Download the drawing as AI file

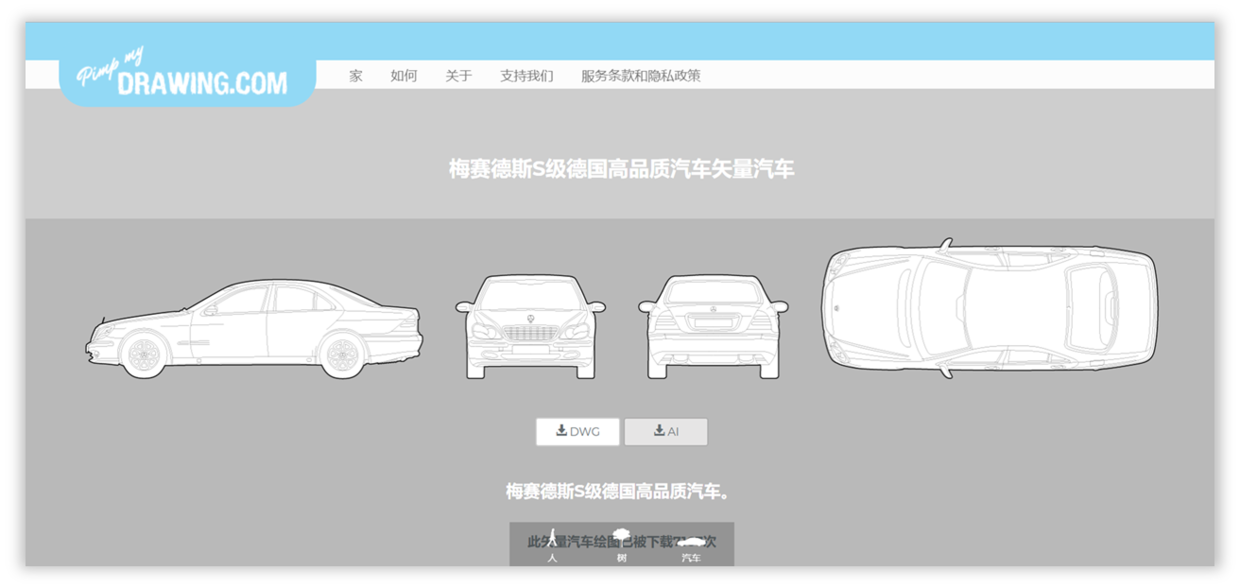[666, 432]
